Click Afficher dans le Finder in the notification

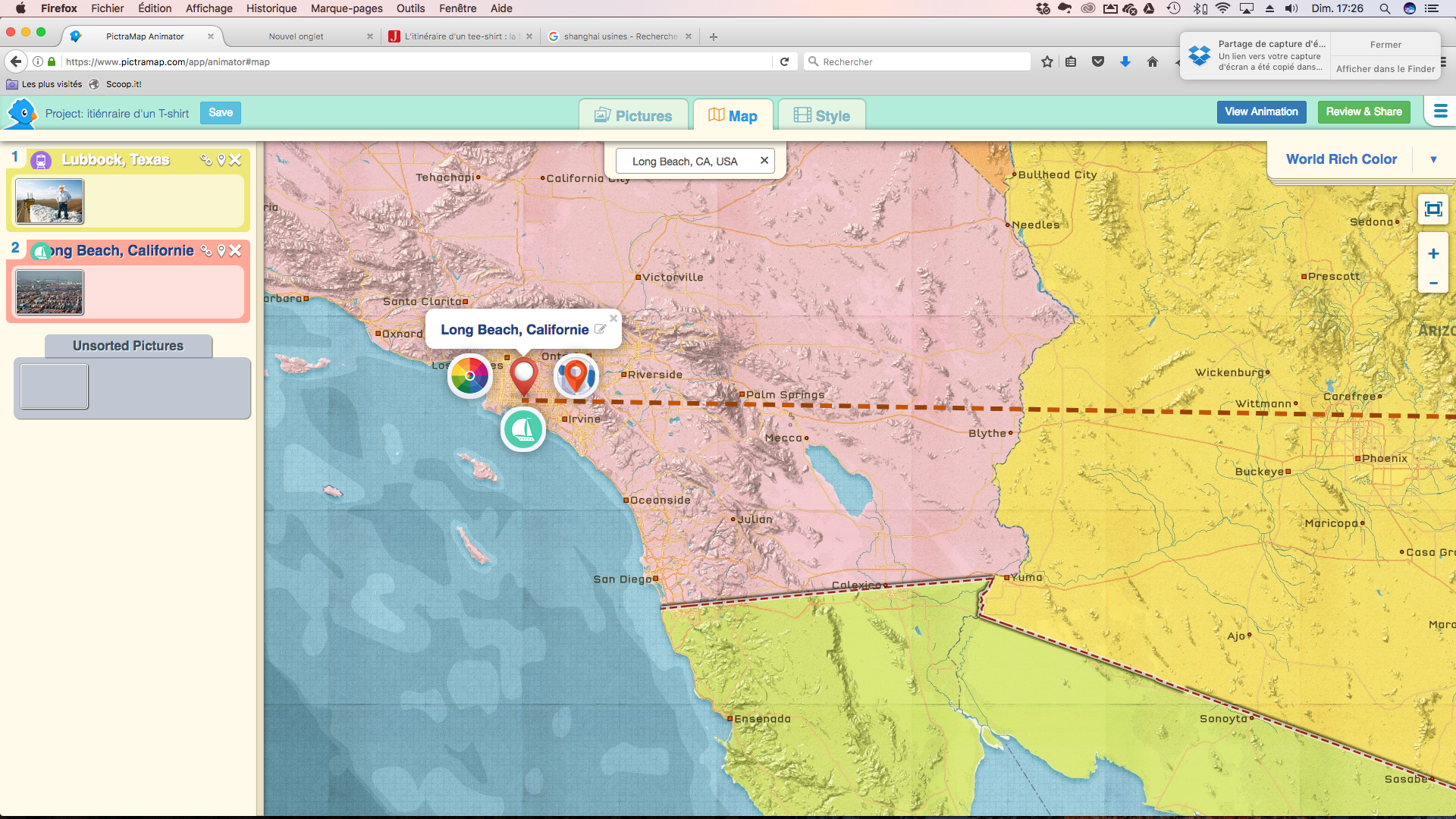(1385, 68)
